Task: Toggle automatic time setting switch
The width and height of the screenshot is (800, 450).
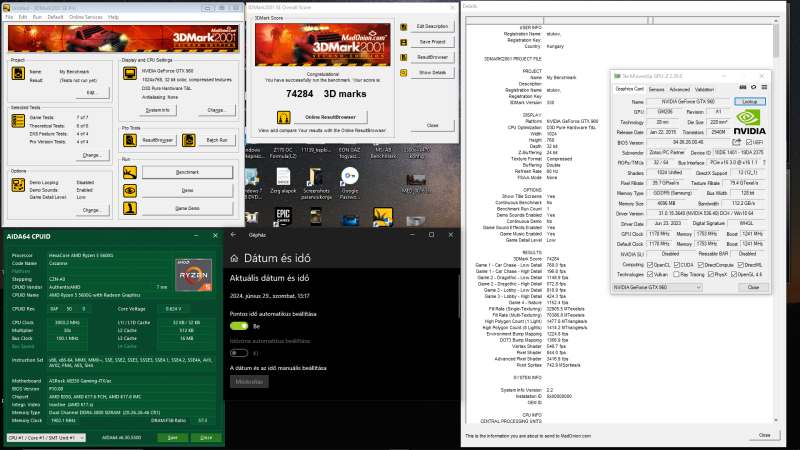Action: click(x=239, y=326)
